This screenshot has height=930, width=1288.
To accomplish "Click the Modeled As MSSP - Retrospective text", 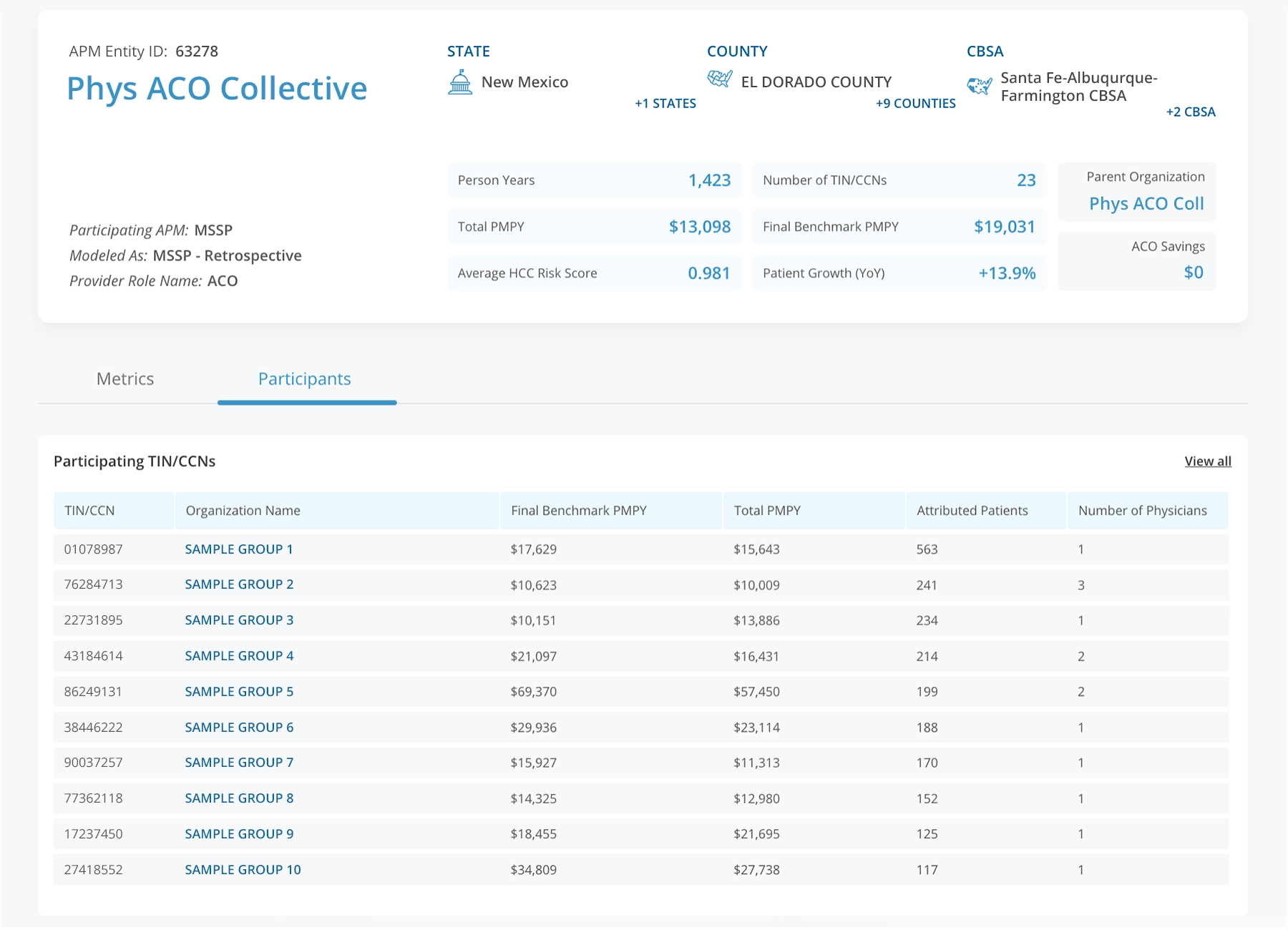I will [x=185, y=255].
